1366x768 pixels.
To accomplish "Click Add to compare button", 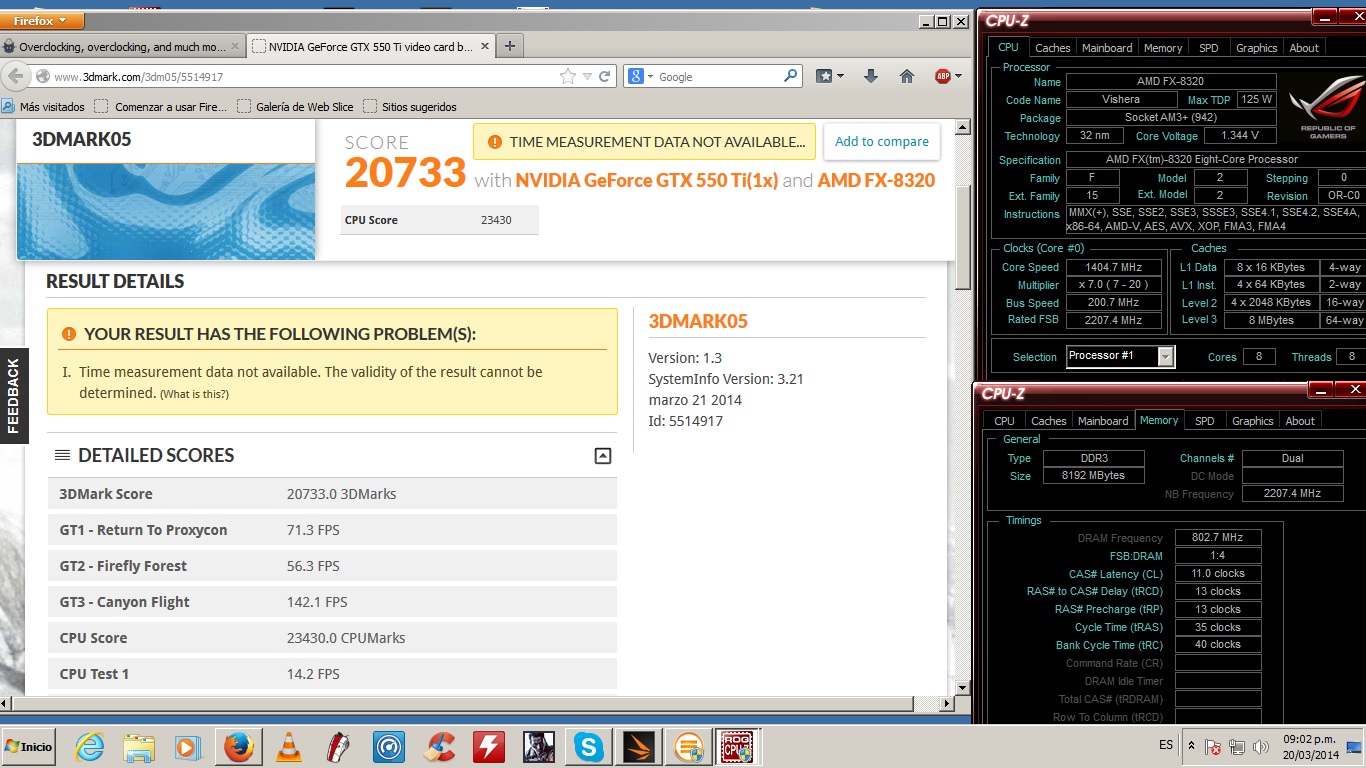I will point(882,142).
